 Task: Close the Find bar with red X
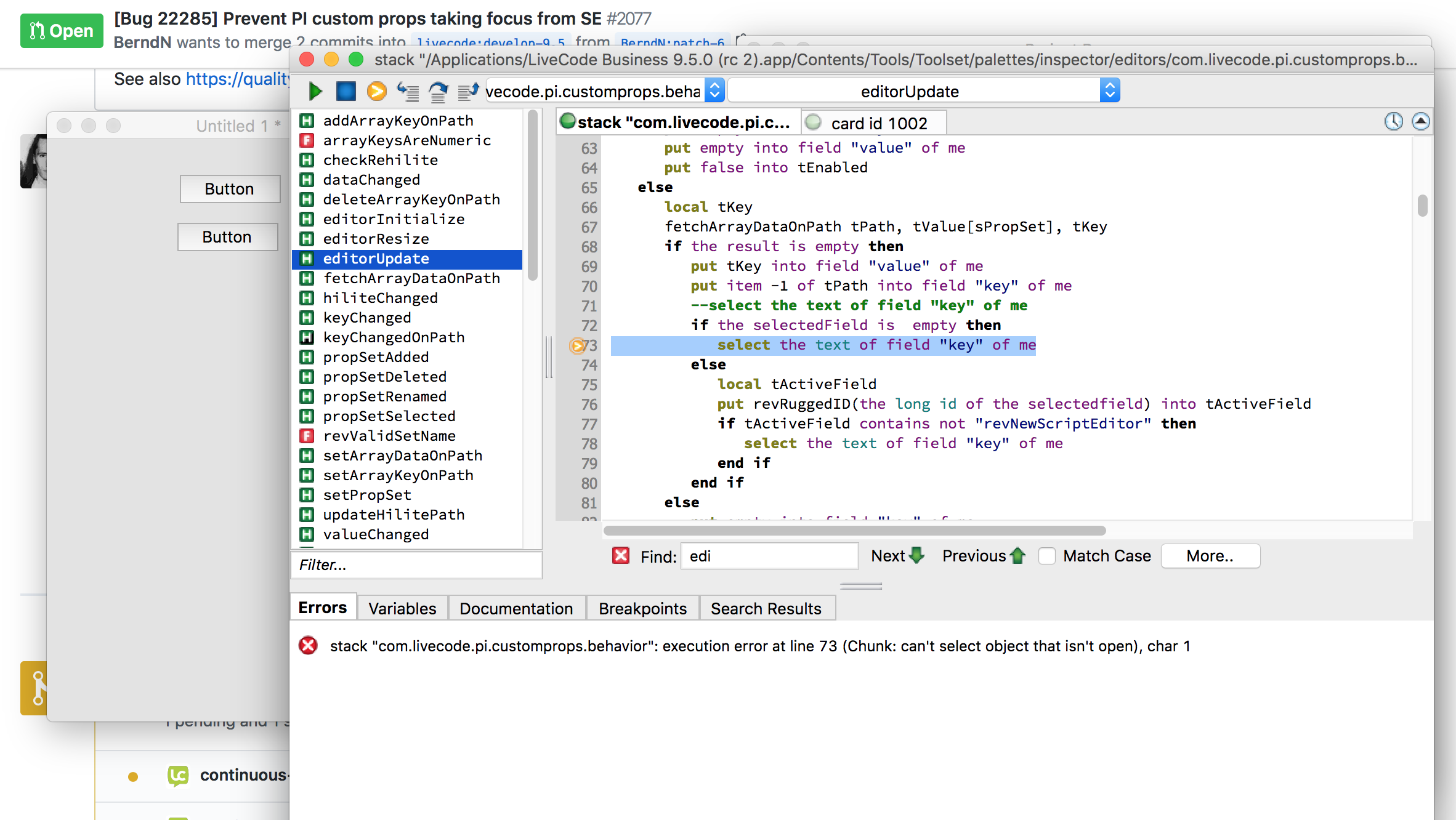pyautogui.click(x=620, y=556)
